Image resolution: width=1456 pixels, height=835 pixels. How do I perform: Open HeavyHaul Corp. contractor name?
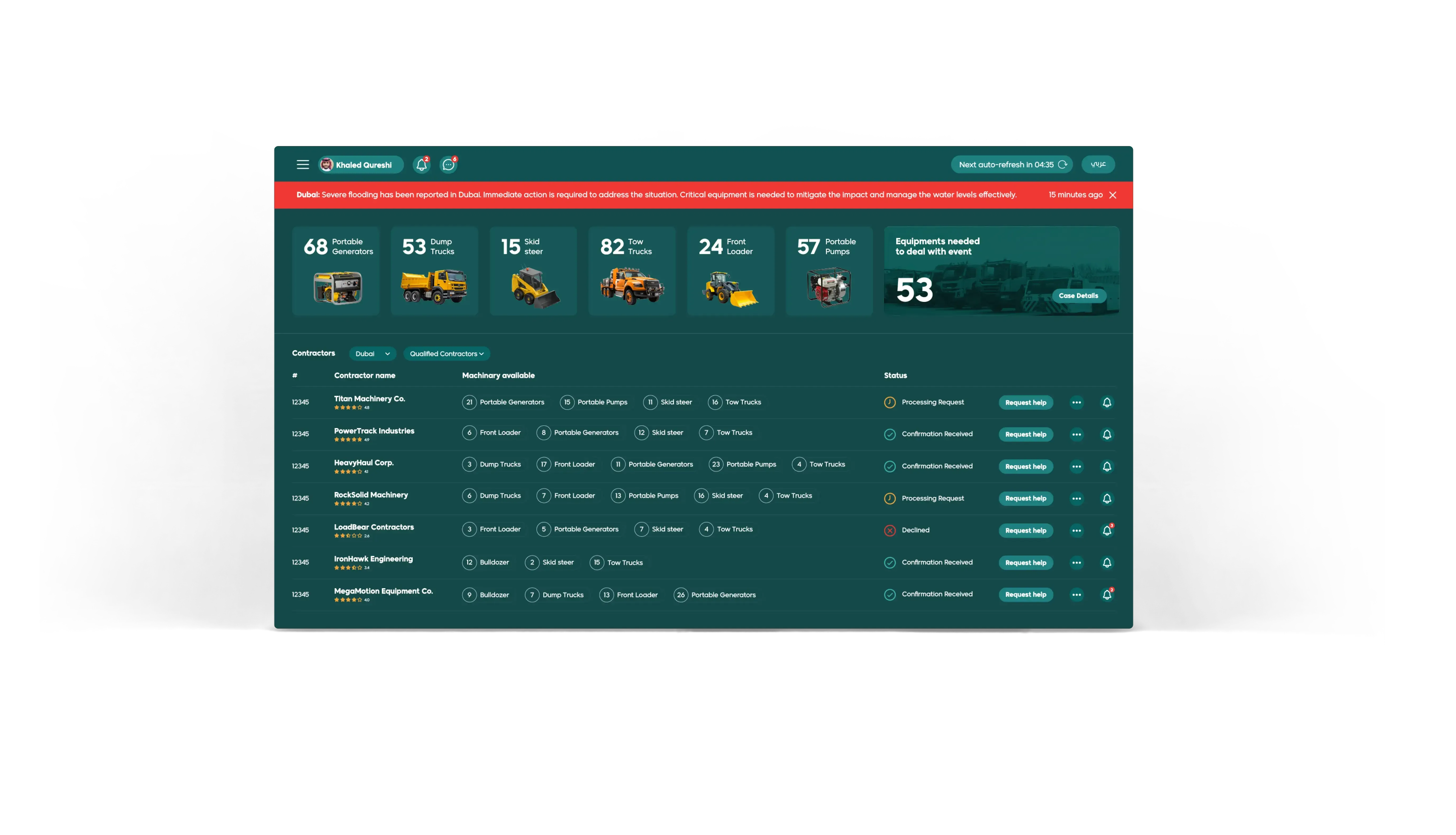click(x=363, y=463)
